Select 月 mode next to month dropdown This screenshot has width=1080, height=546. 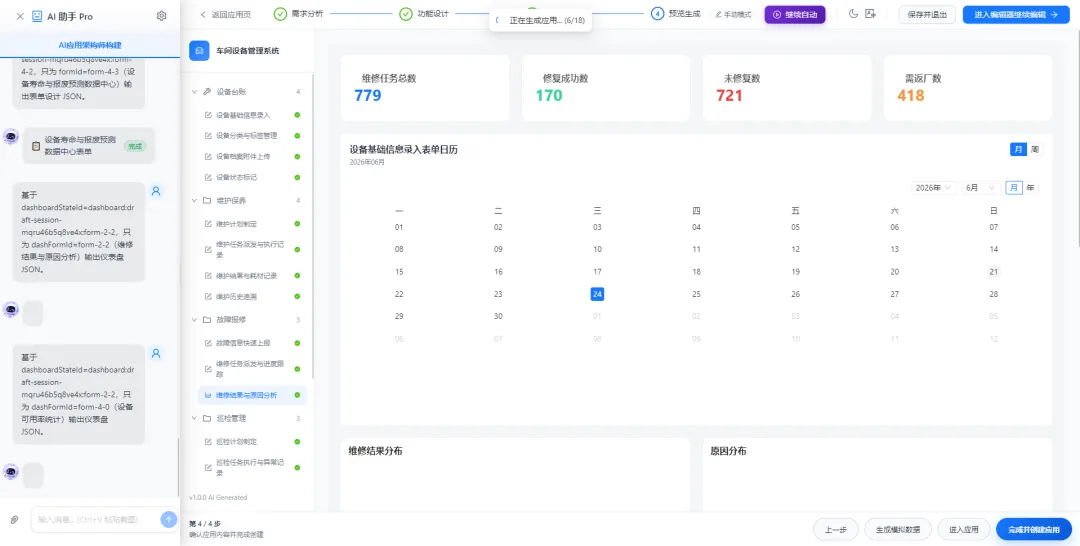coord(1014,187)
